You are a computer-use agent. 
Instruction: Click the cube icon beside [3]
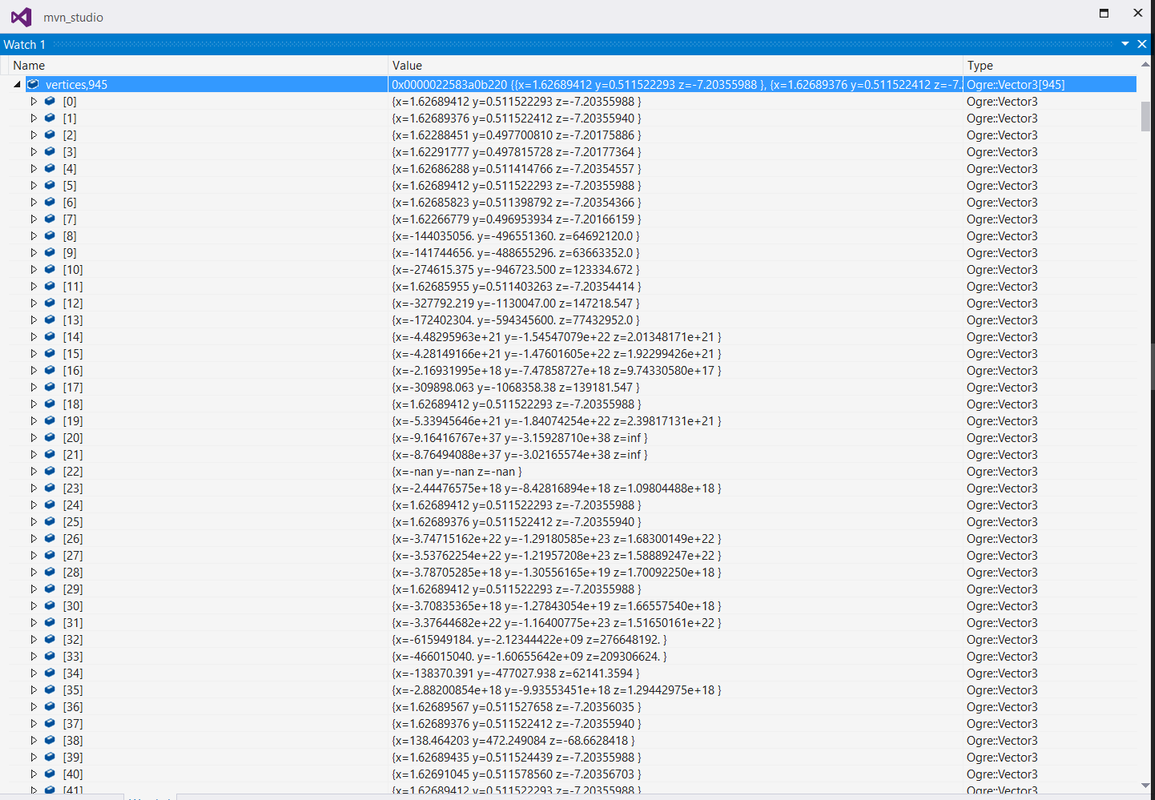click(50, 152)
